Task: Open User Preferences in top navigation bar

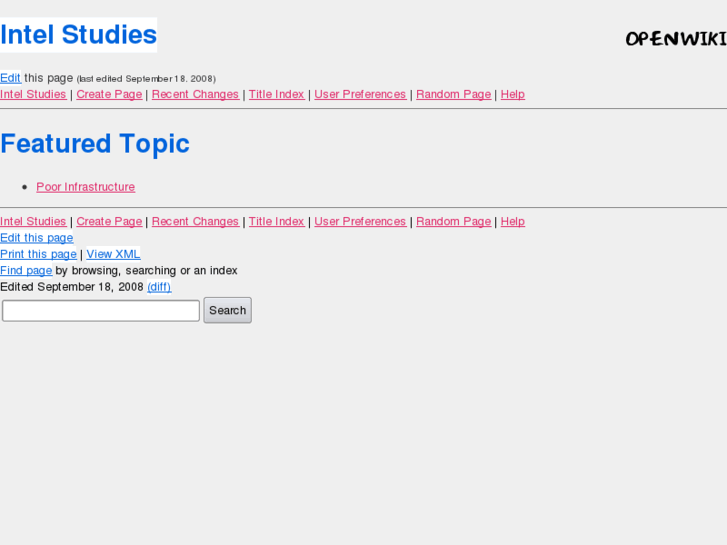Action: coord(360,94)
